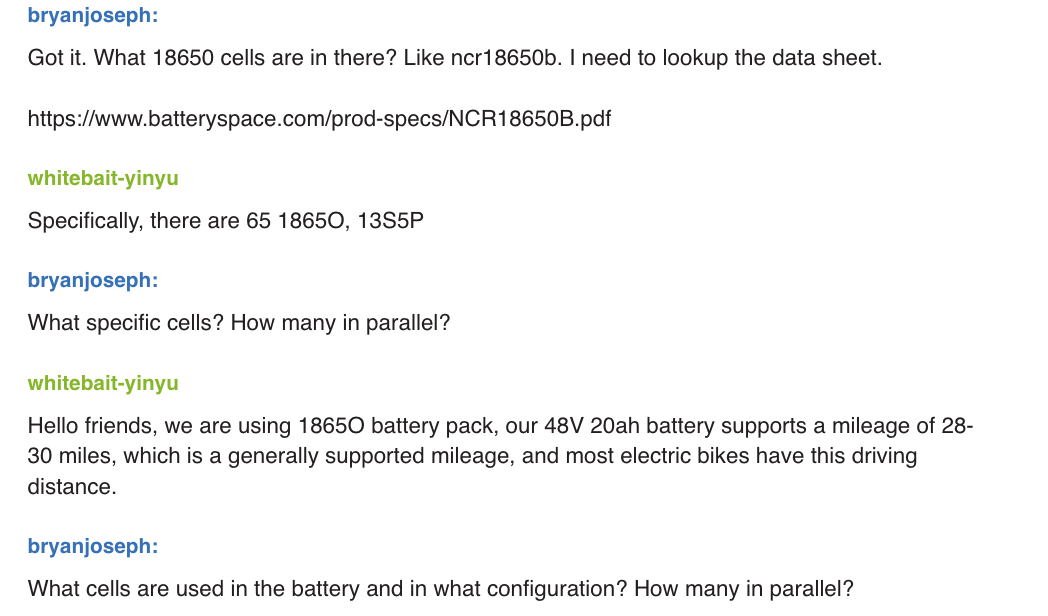Click the "Hello friends" opening line

pyautogui.click(x=500, y=426)
